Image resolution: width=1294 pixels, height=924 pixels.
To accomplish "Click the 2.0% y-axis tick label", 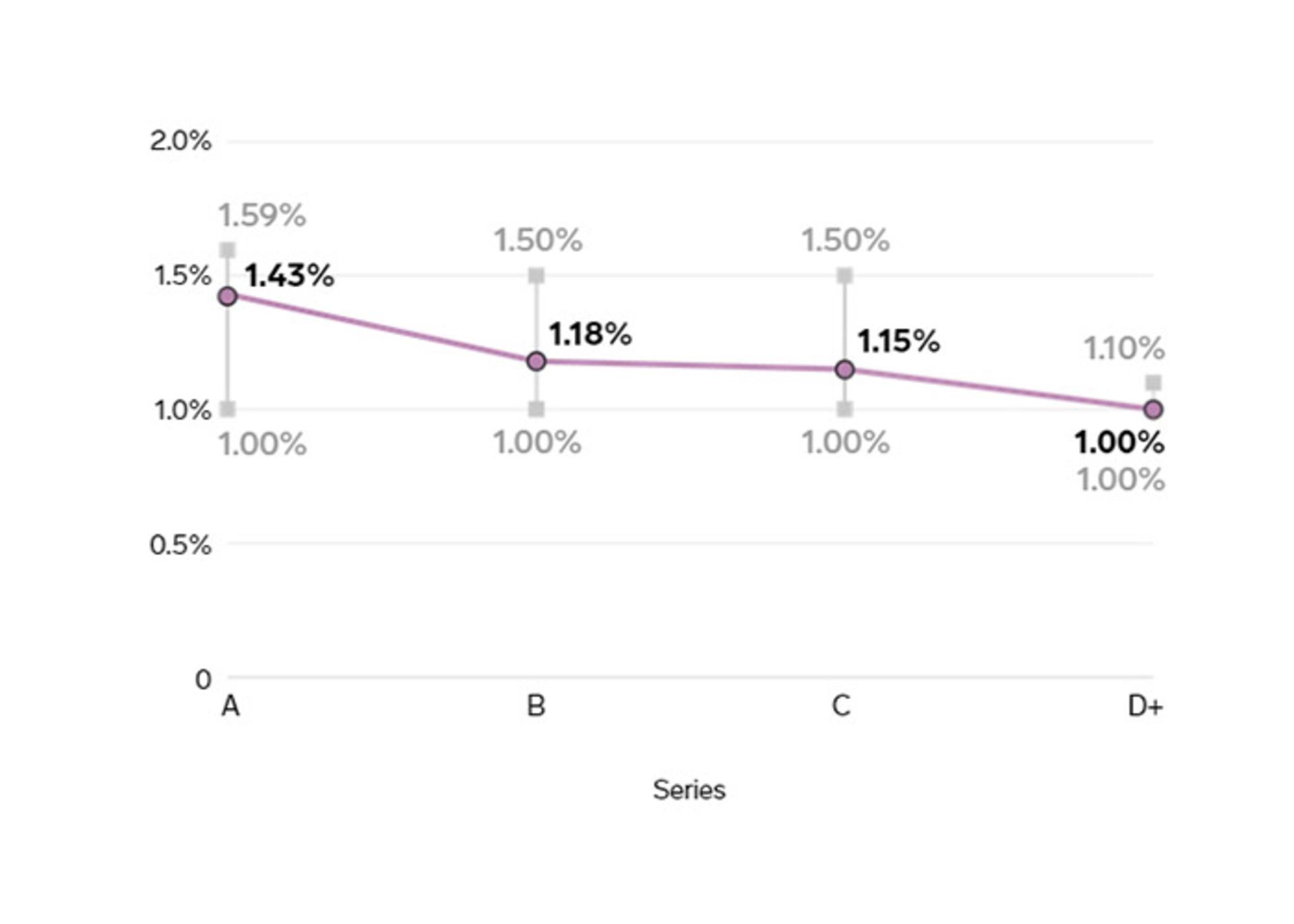I will point(181,142).
